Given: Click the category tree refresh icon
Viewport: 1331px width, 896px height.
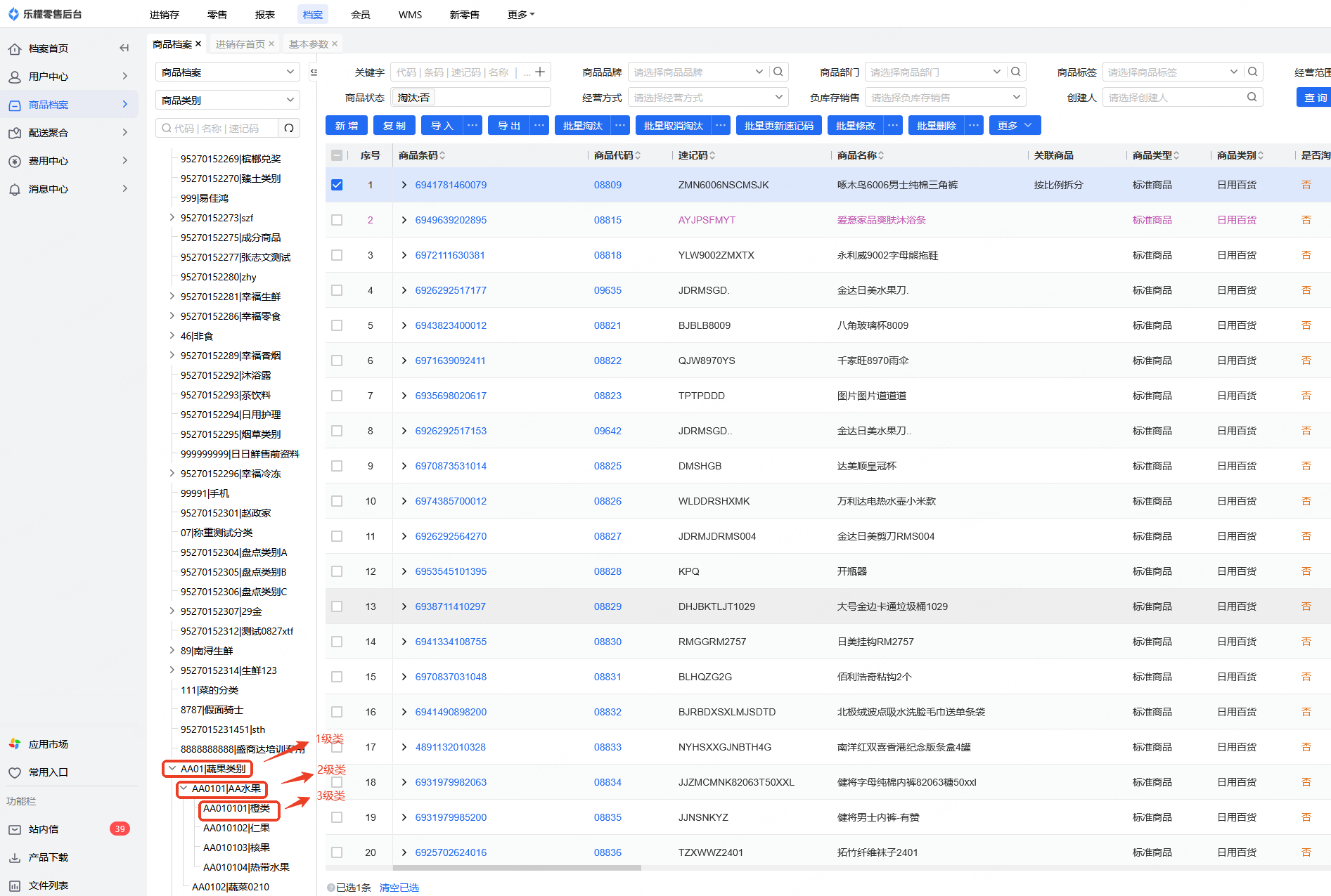Looking at the screenshot, I should coord(288,129).
